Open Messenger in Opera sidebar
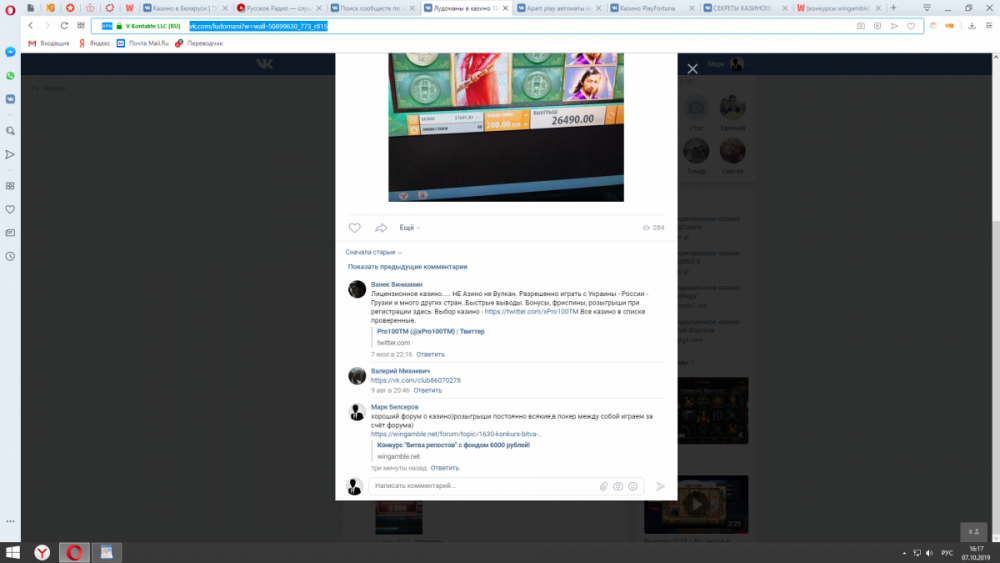This screenshot has height=563, width=1000. tap(10, 52)
